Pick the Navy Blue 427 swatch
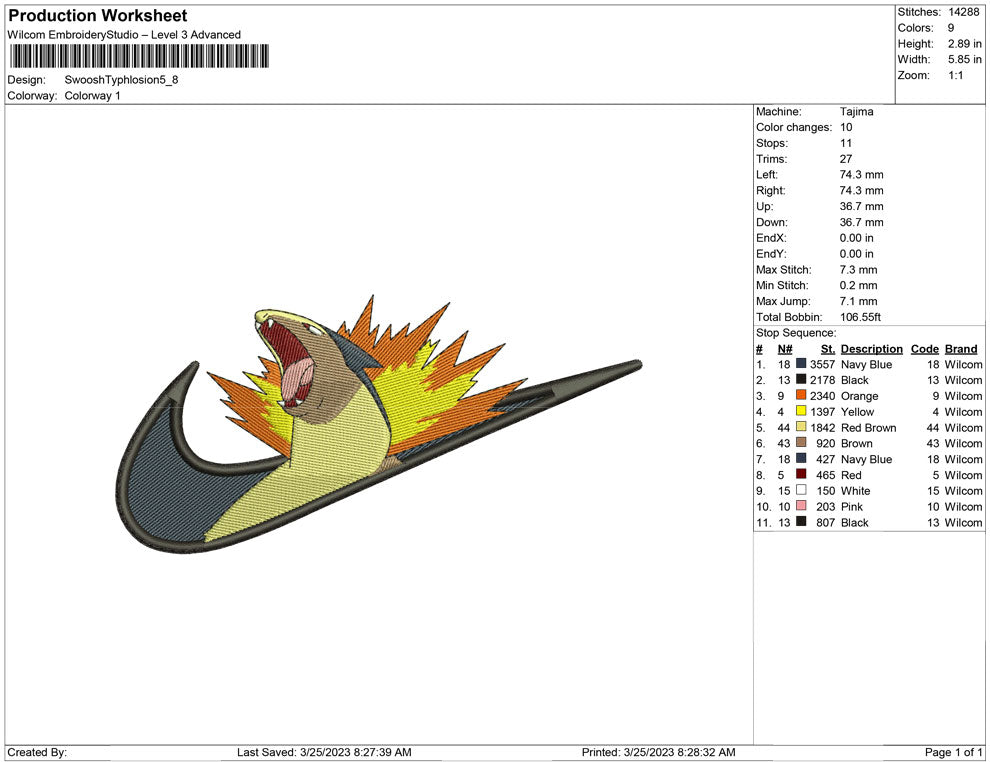 coord(801,458)
